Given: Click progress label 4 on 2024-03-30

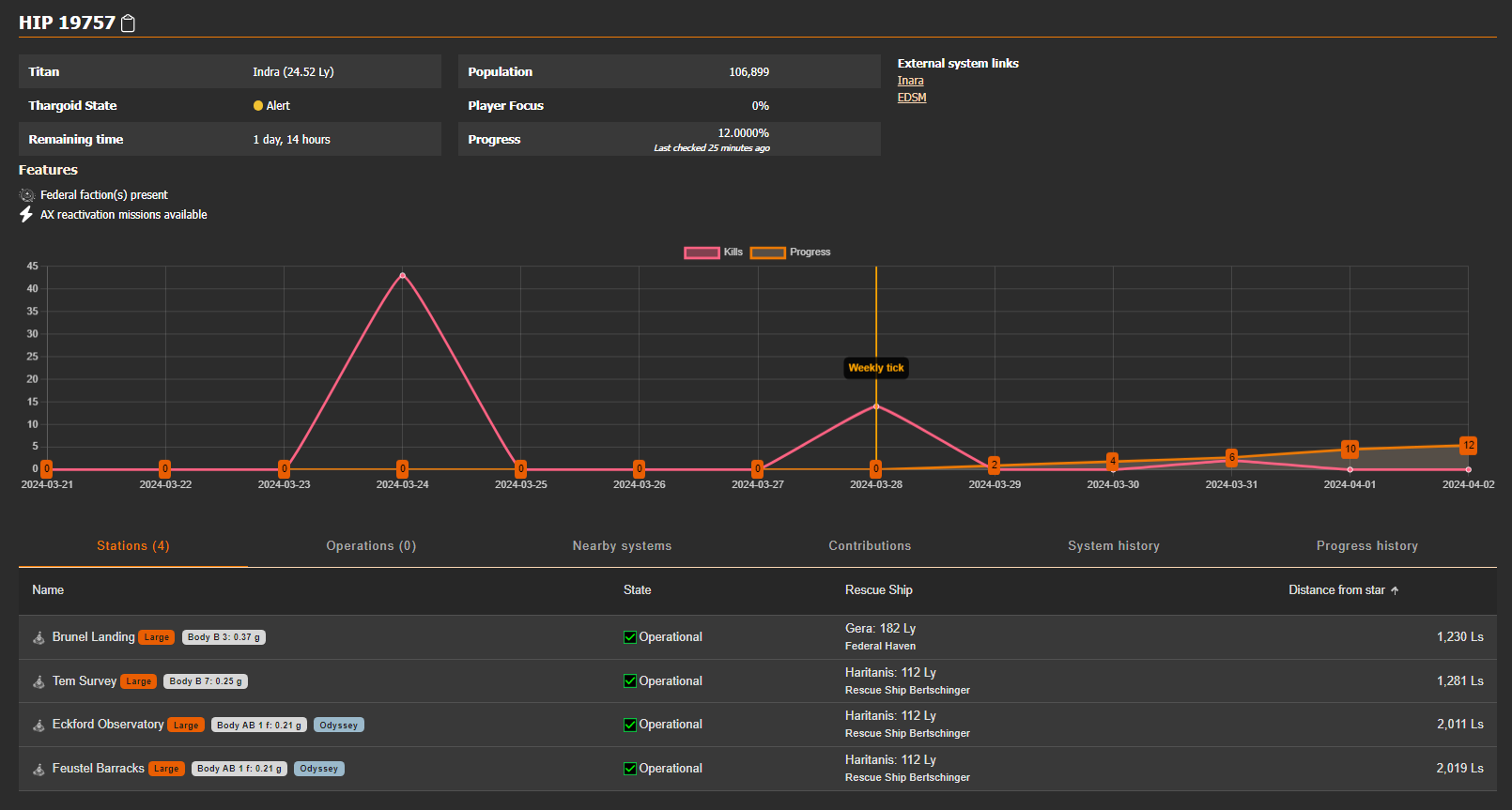Looking at the screenshot, I should coord(1113,461).
